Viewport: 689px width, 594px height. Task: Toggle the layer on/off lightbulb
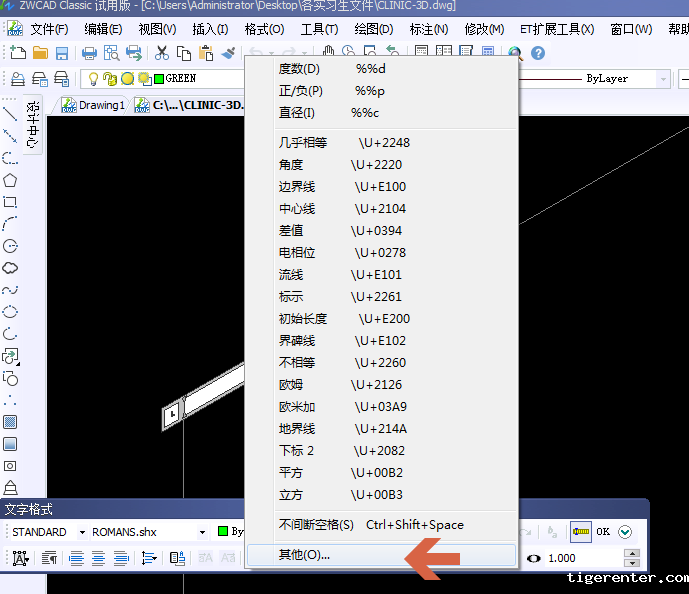[x=93, y=79]
